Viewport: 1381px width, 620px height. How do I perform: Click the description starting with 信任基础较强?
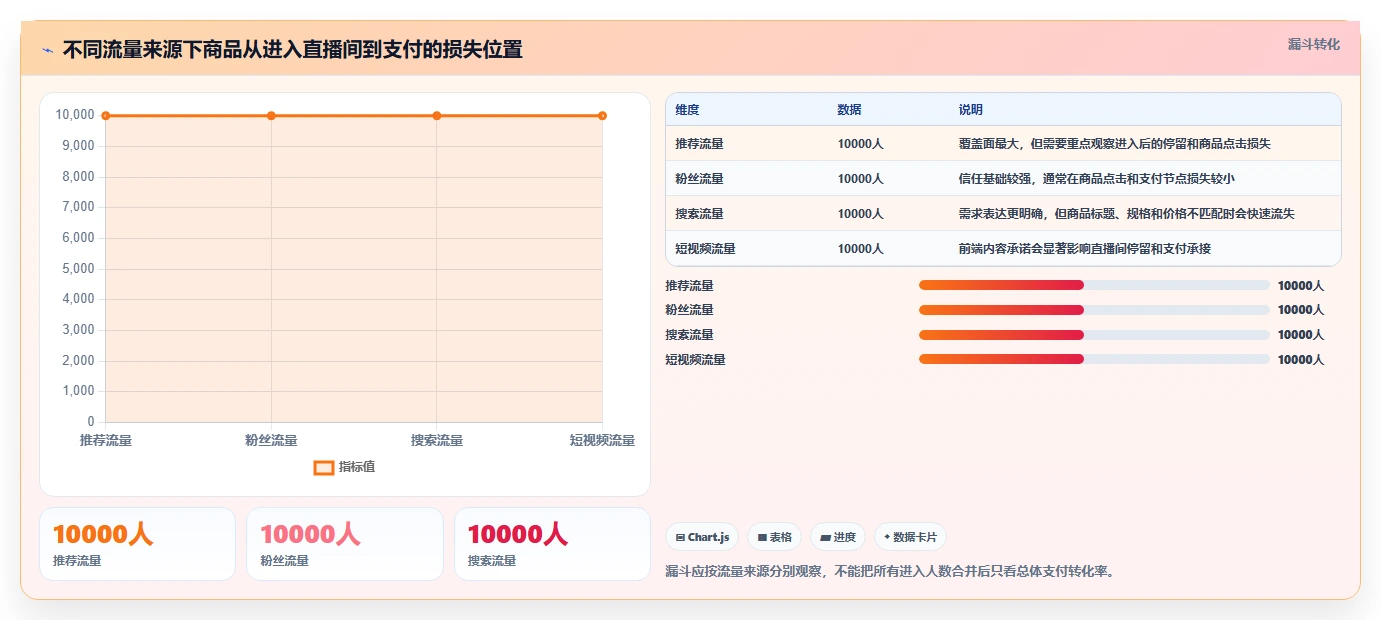(x=1096, y=179)
